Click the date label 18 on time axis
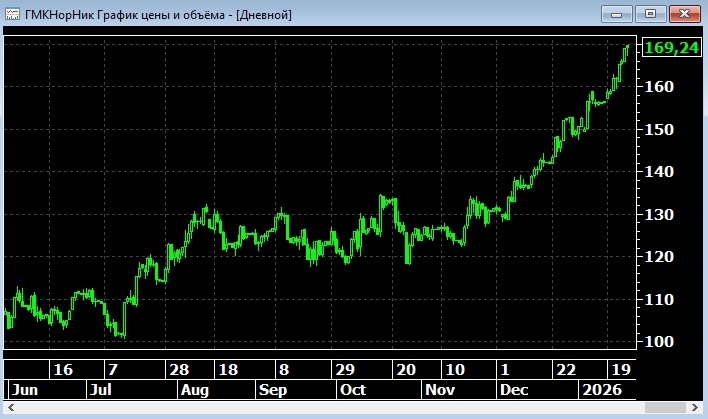 coord(228,370)
